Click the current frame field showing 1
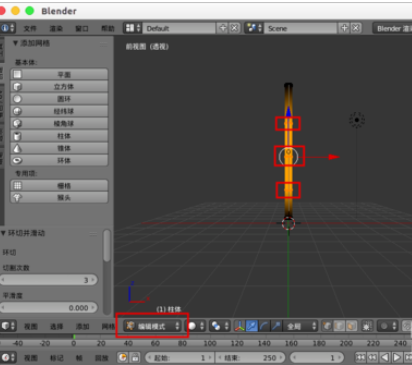 317,358
